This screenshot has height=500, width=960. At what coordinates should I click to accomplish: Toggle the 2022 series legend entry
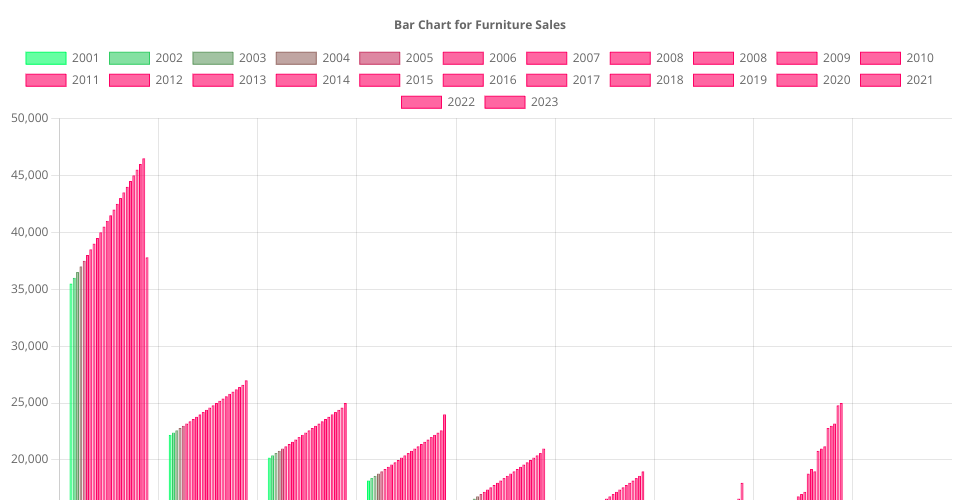441,102
